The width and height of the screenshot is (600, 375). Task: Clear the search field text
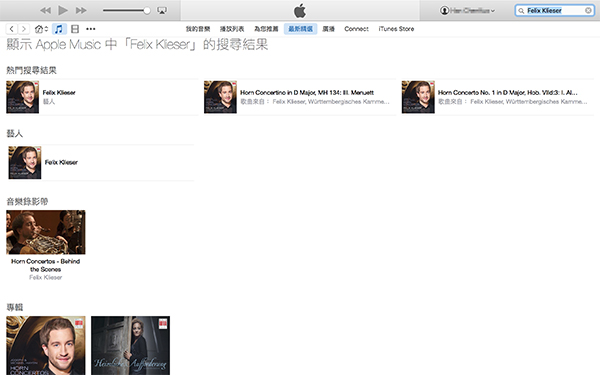tap(588, 11)
